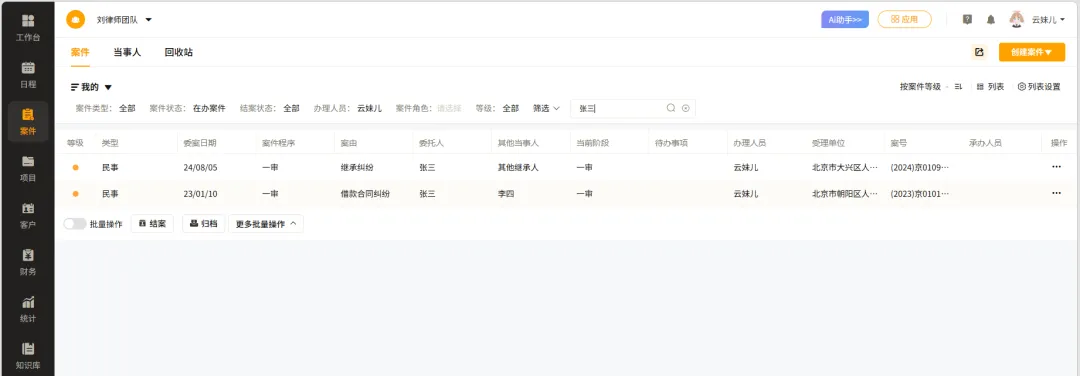This screenshot has height=376, width=1080.
Task: Open more actions for the 借款合同纠纷 row
Action: [x=1057, y=194]
